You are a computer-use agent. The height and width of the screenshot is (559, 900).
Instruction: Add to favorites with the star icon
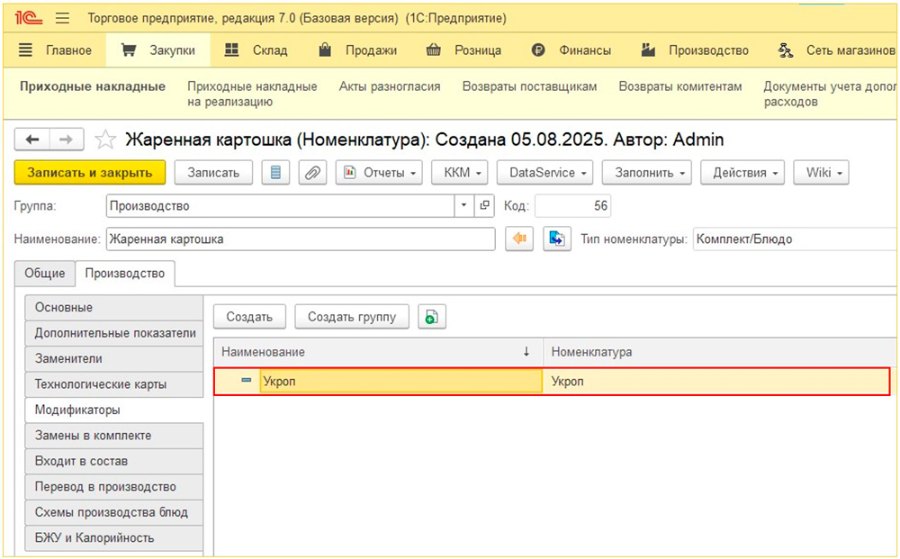pyautogui.click(x=105, y=139)
